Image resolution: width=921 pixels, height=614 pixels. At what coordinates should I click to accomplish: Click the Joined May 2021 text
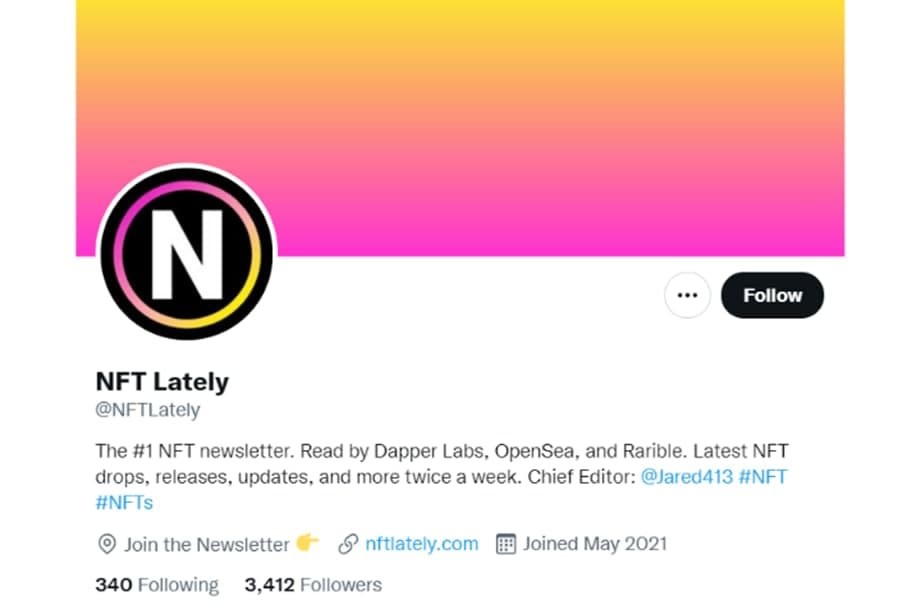pyautogui.click(x=594, y=544)
